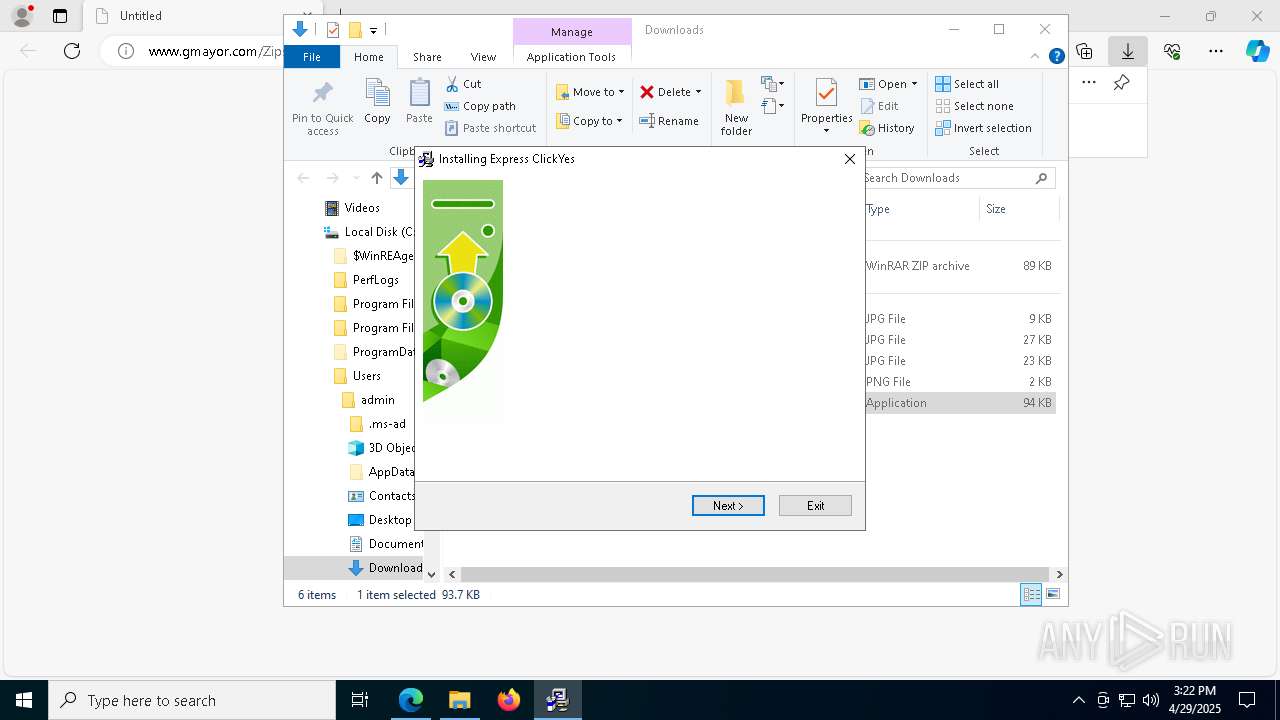Screen dimensions: 1280x720
Task: Click Select none in ribbon
Action: (974, 106)
